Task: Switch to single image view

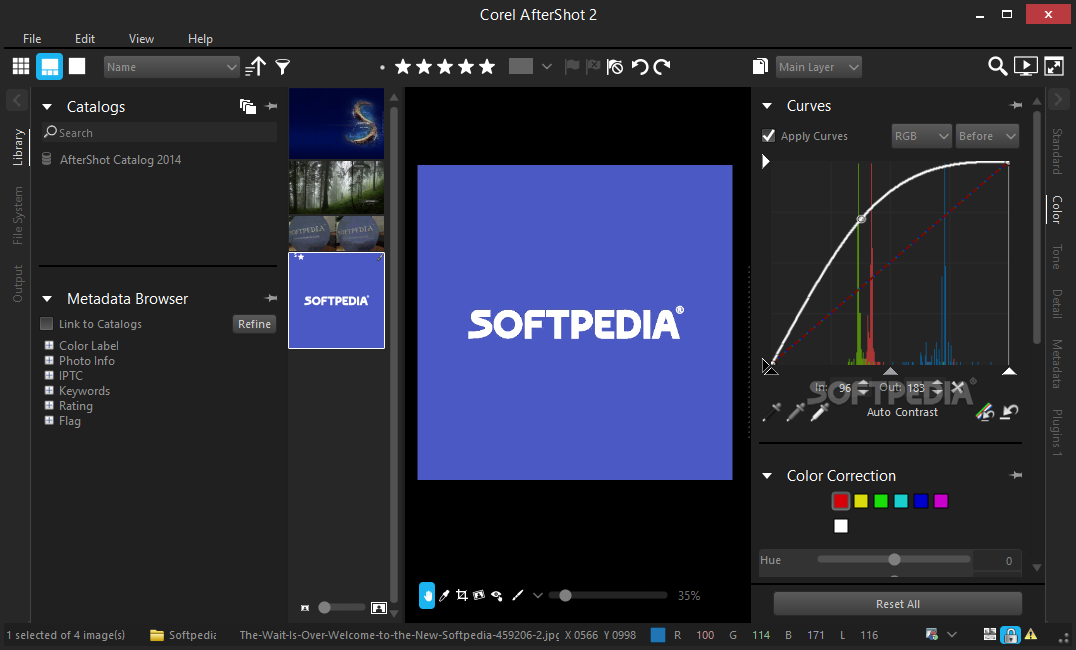Action: [77, 66]
